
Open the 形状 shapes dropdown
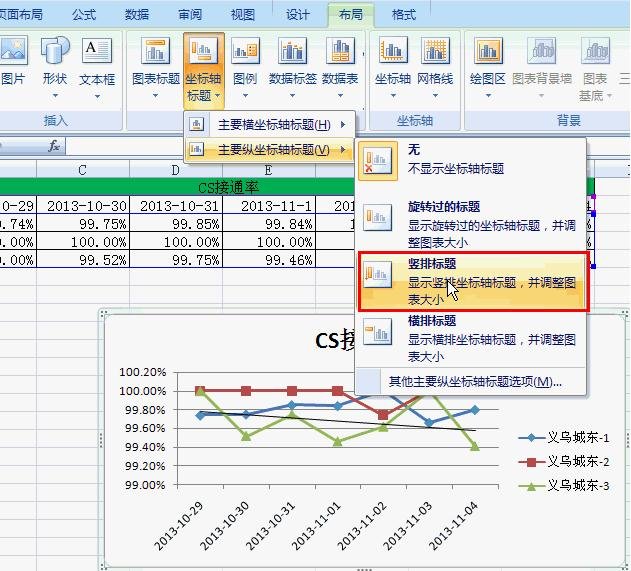(55, 62)
